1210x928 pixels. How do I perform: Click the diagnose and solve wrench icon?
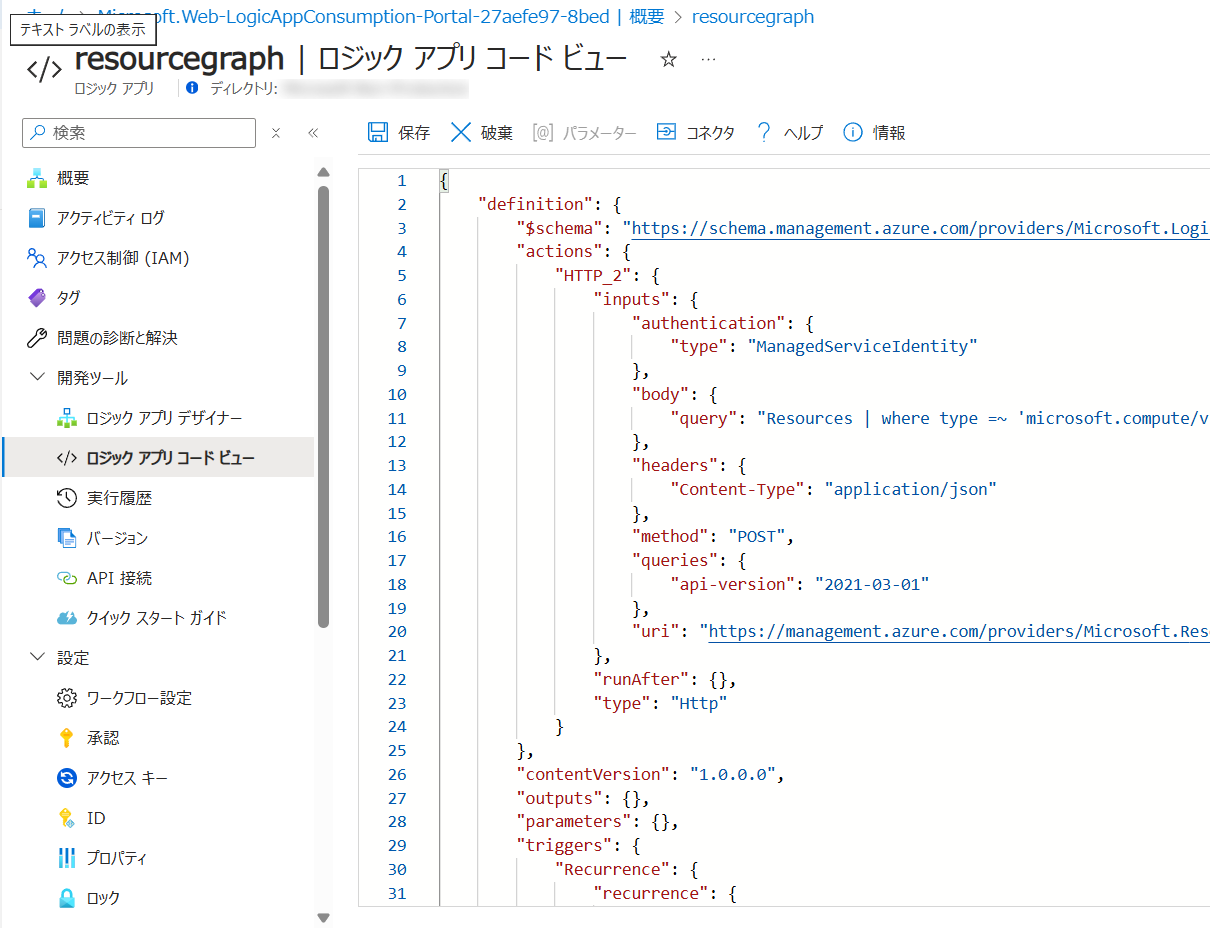(38, 338)
